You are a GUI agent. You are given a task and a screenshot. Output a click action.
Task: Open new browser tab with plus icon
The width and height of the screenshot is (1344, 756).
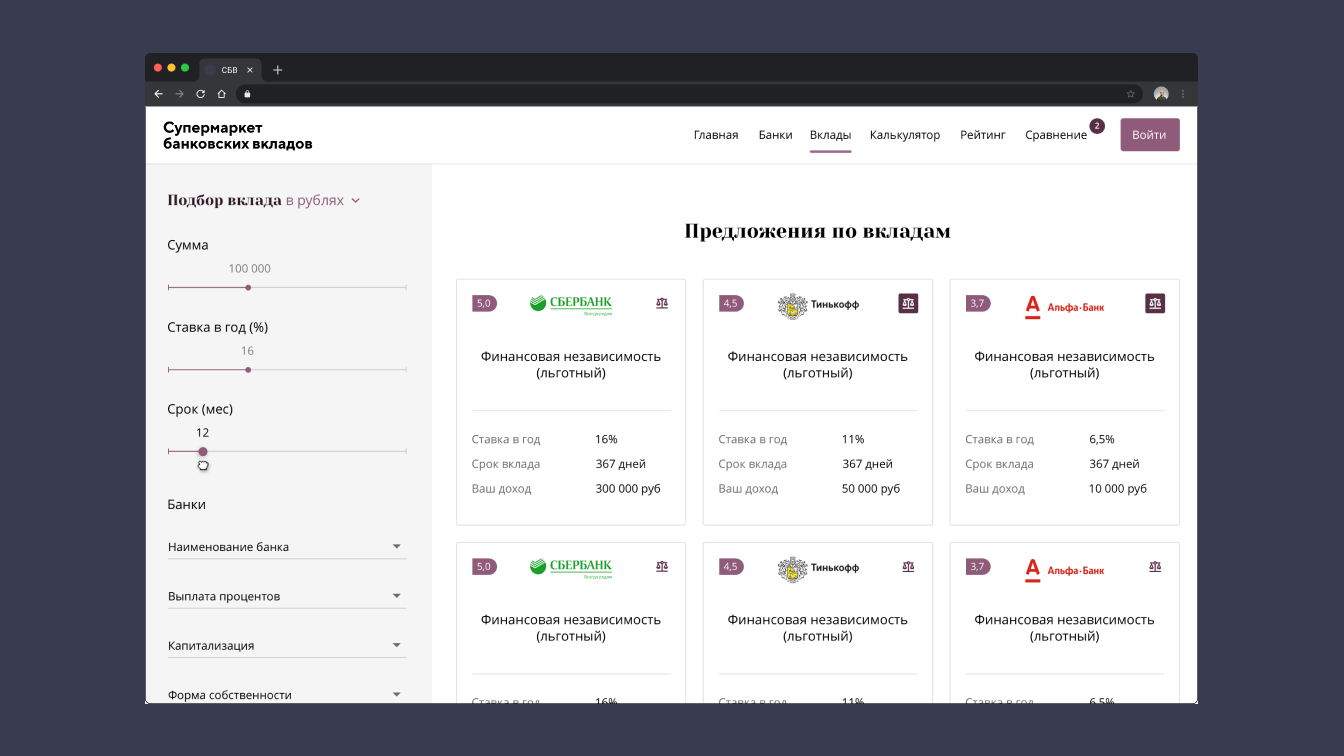pos(278,70)
